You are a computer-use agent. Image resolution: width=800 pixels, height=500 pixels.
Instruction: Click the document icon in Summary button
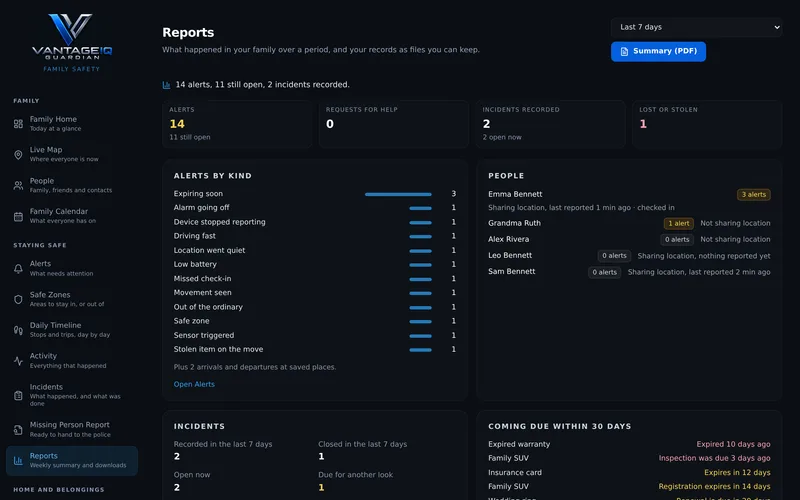click(624, 52)
